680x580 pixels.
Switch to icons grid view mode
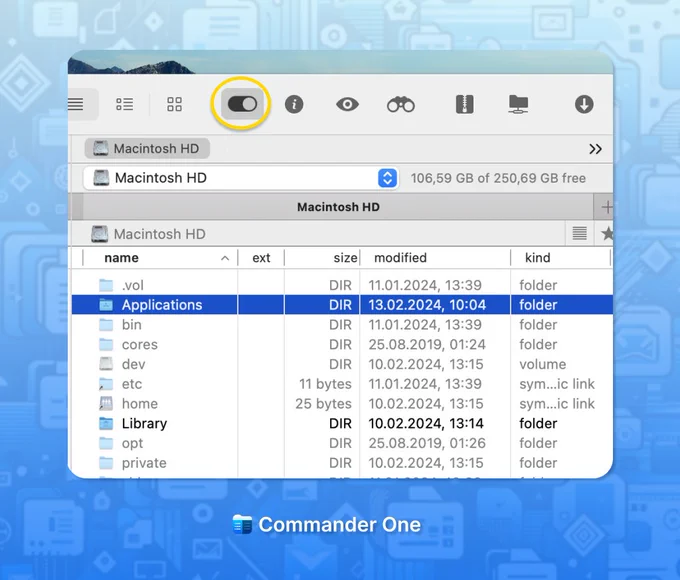click(174, 104)
